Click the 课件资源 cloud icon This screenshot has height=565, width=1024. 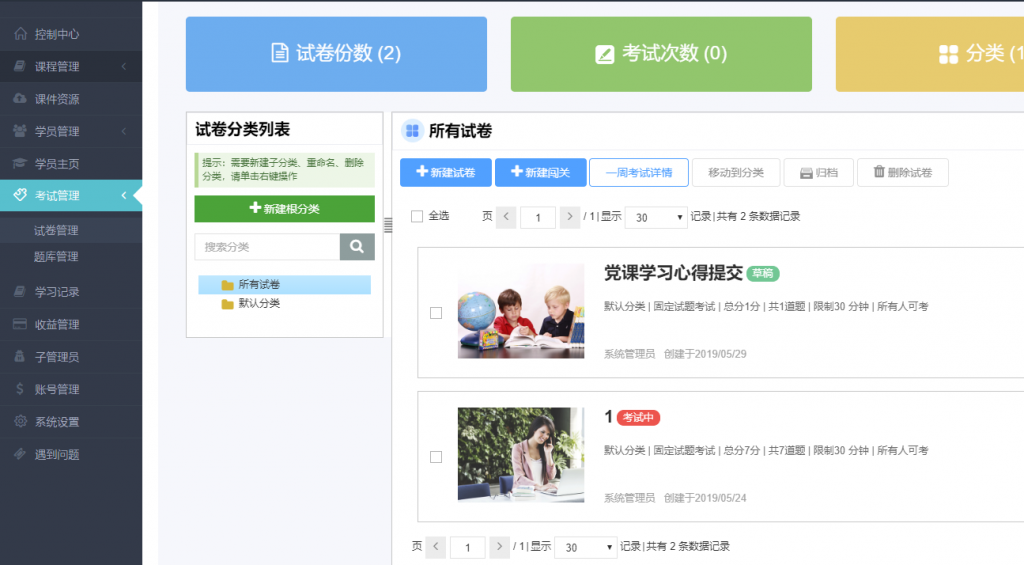pyautogui.click(x=20, y=99)
